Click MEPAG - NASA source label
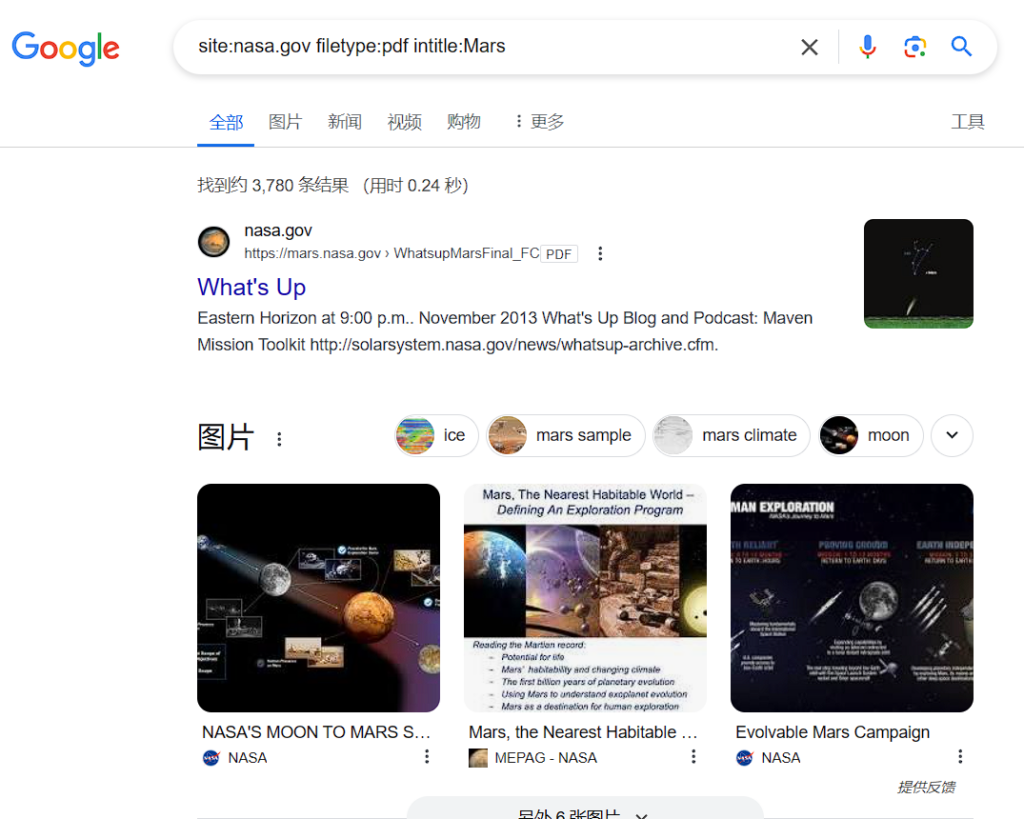Screen dimensions: 1024x819 545,758
